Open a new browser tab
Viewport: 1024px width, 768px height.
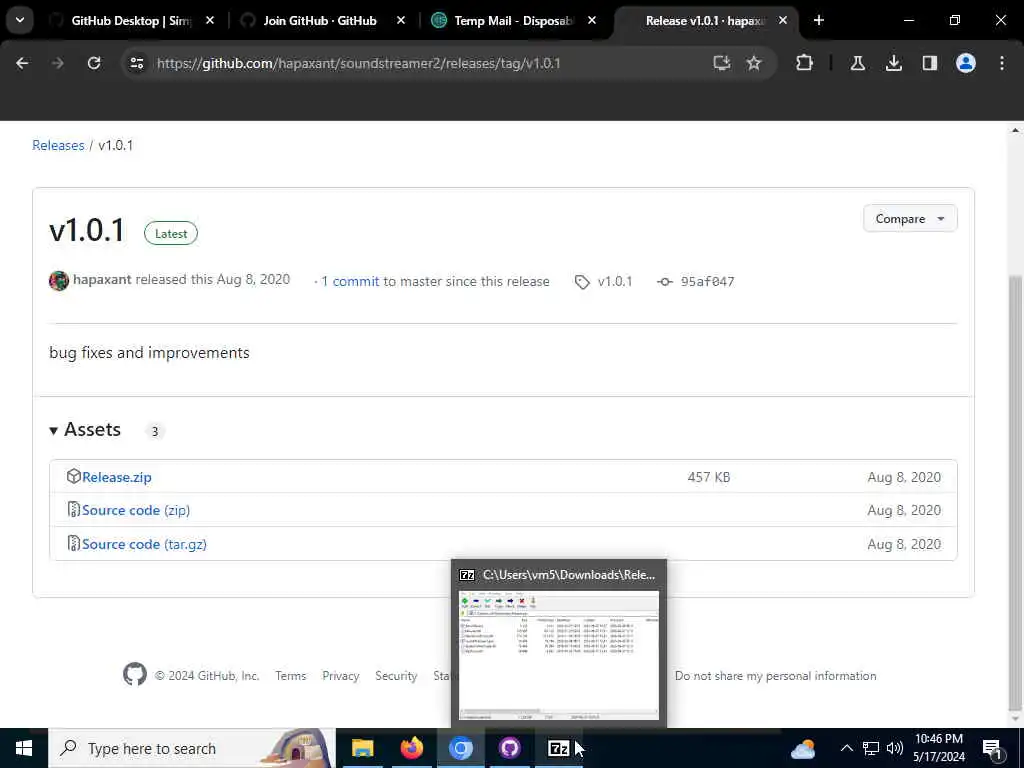coord(819,20)
